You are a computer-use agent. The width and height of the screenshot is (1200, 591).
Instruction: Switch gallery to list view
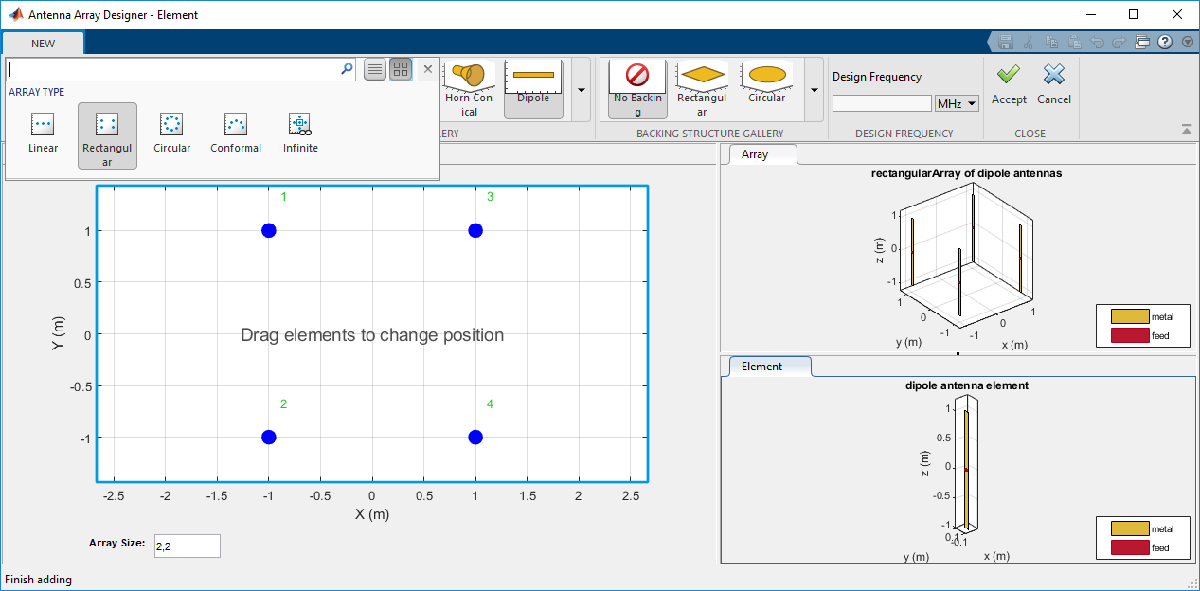click(x=375, y=69)
